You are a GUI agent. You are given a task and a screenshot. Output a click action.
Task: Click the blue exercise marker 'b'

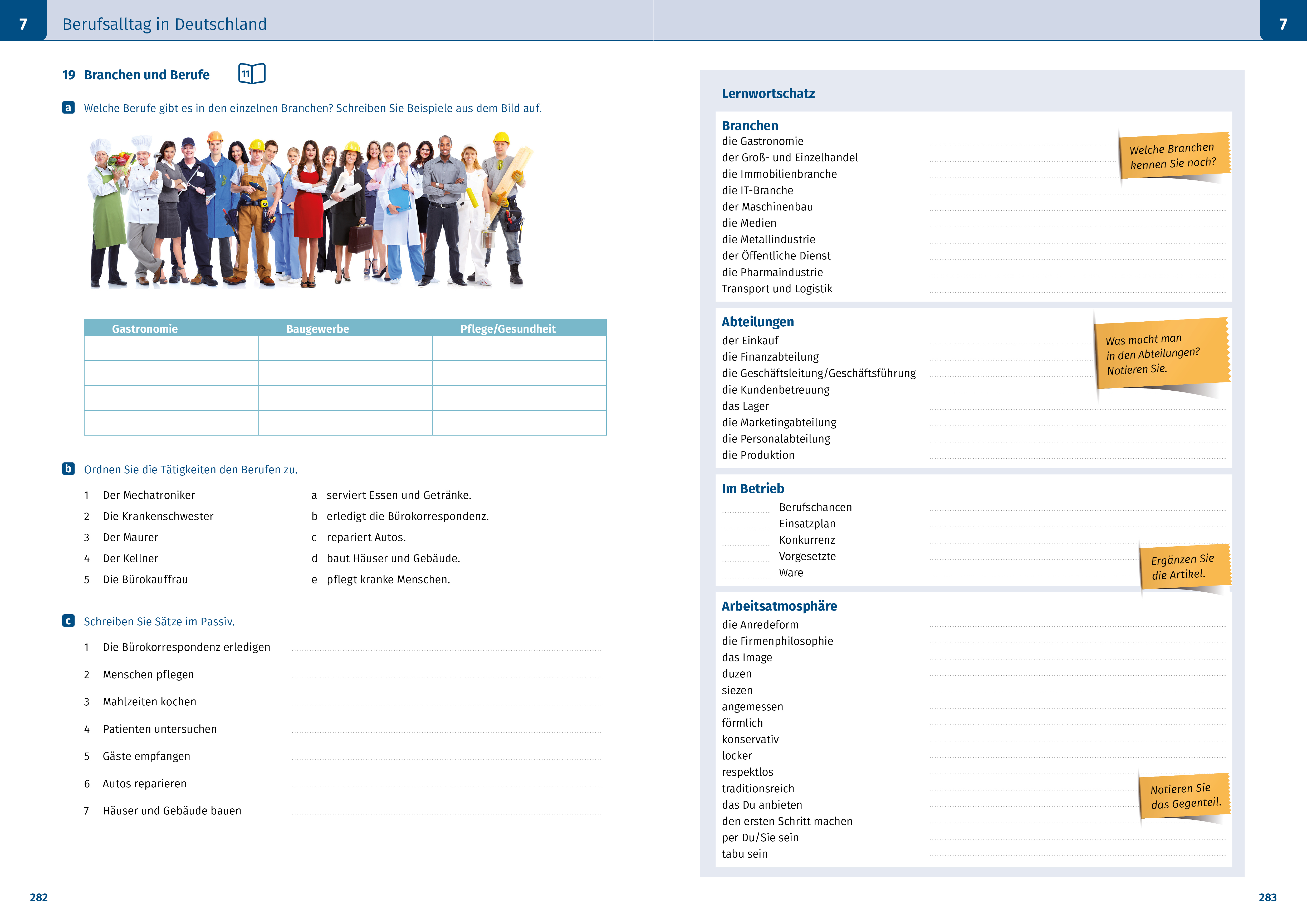68,468
